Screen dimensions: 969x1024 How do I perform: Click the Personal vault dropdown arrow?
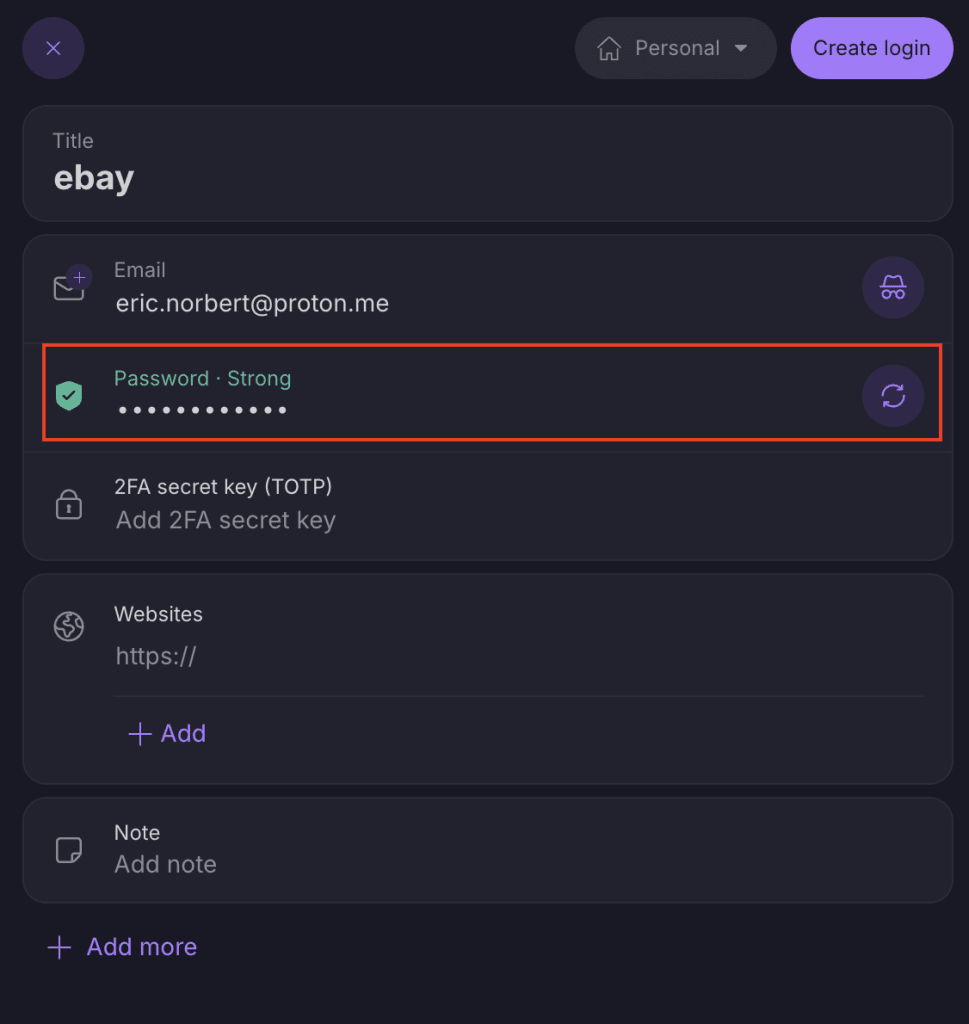pos(741,48)
